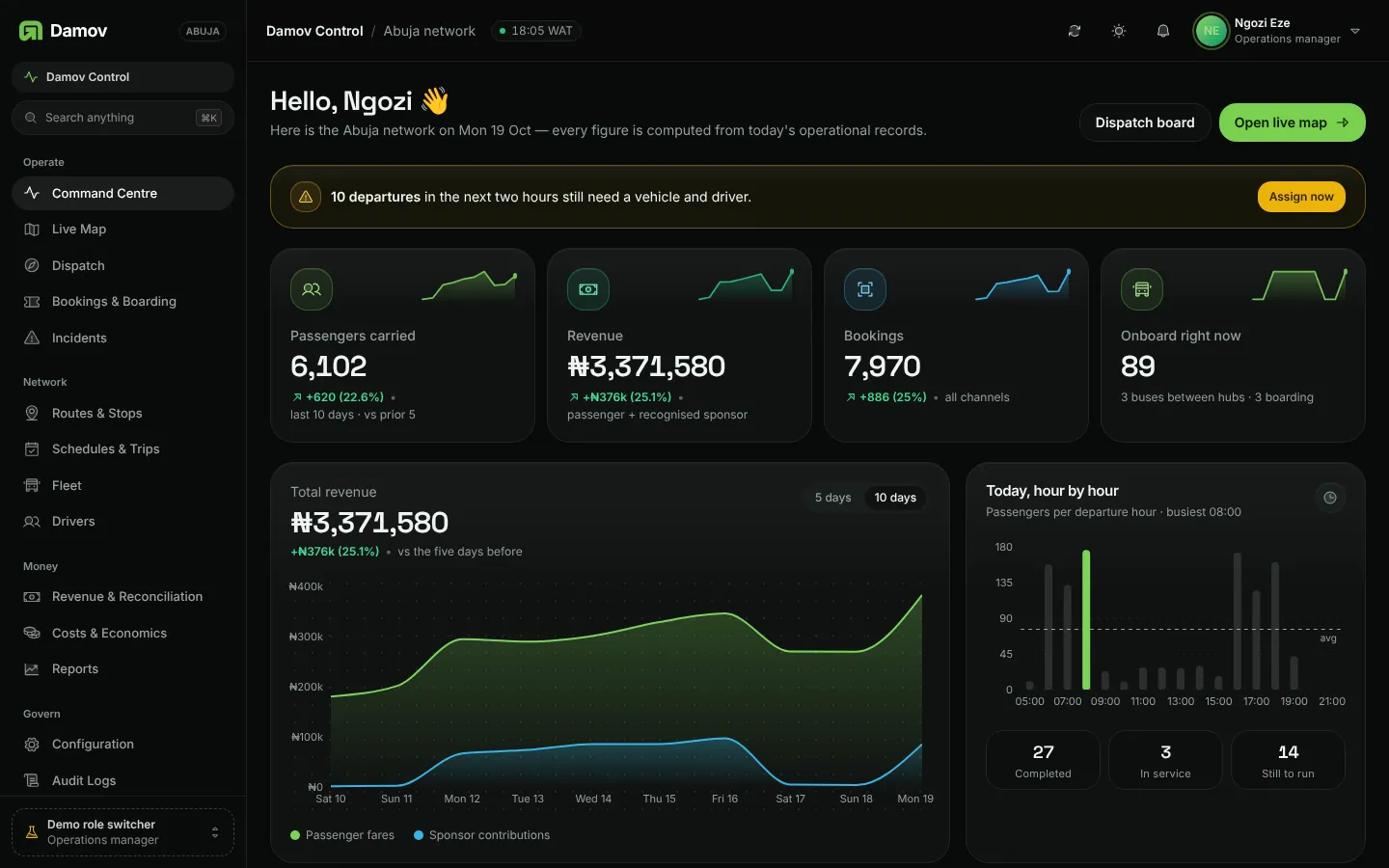Select the 10 days range
Screen dimensions: 1389x868
point(895,498)
